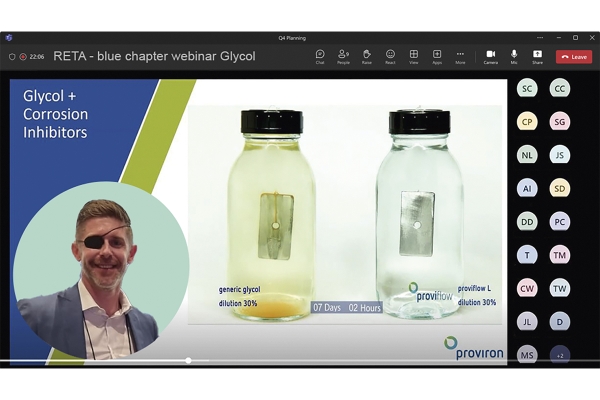This screenshot has height=400, width=600.
Task: Click the 'generic glycol' caption
Action: click(240, 289)
